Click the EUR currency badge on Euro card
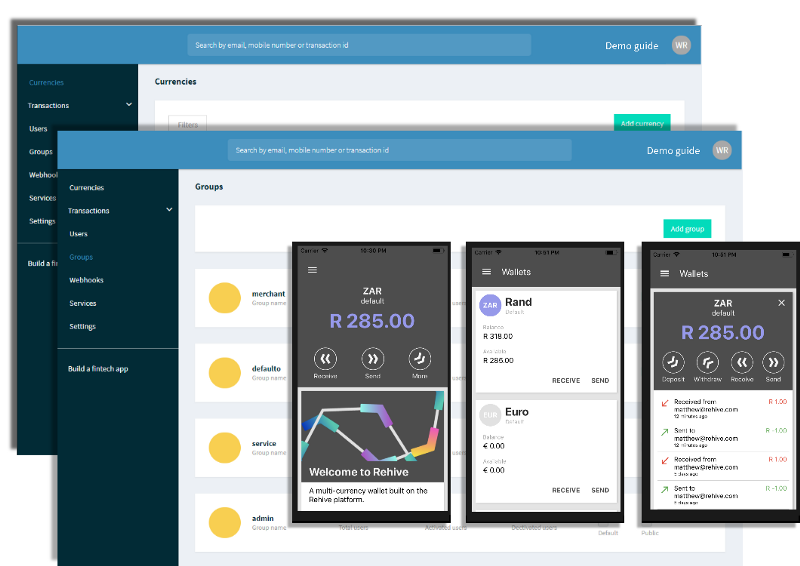Screen dimensions: 800x566 tap(490, 415)
